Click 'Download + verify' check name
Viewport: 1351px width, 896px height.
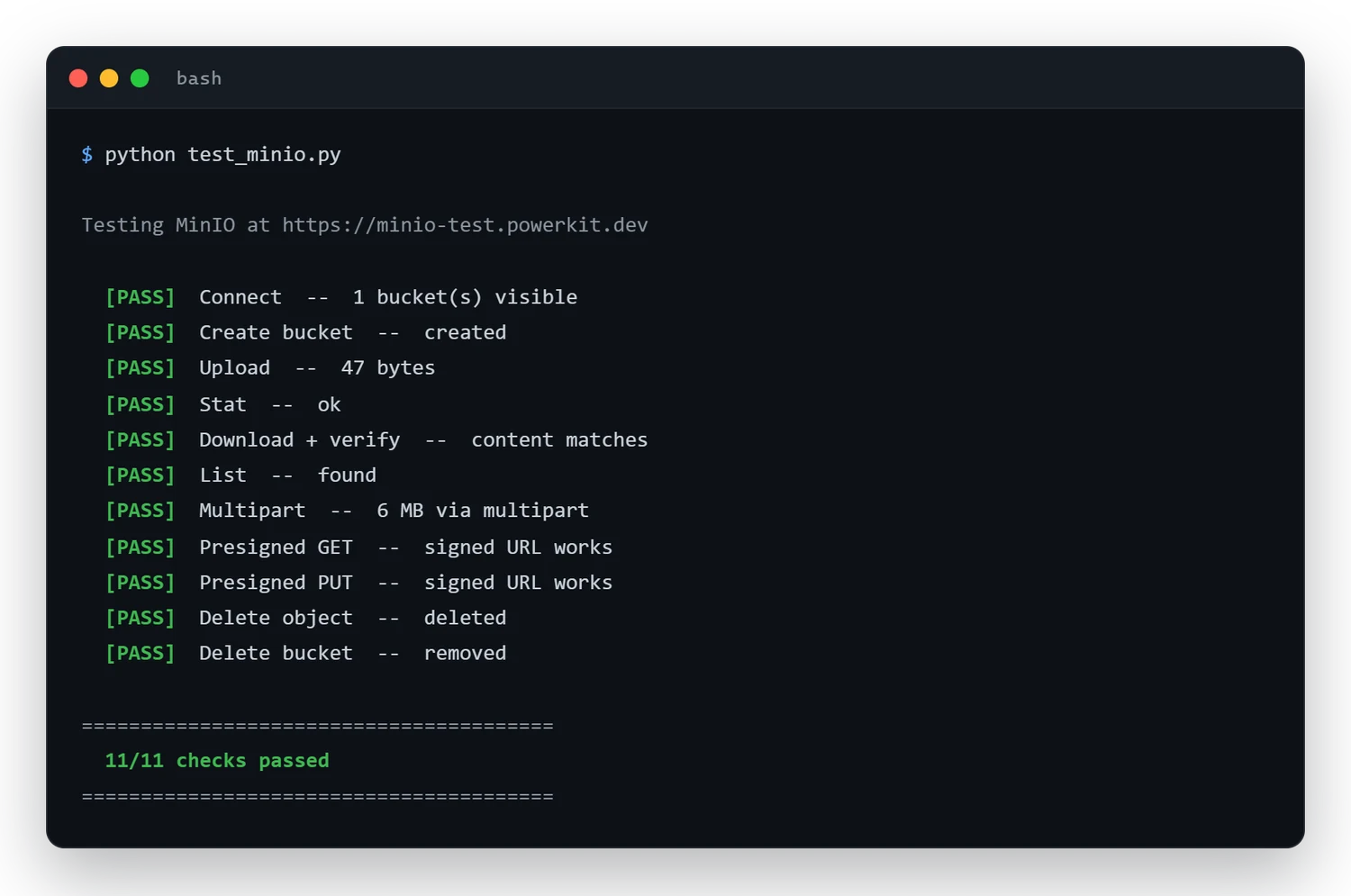(300, 439)
